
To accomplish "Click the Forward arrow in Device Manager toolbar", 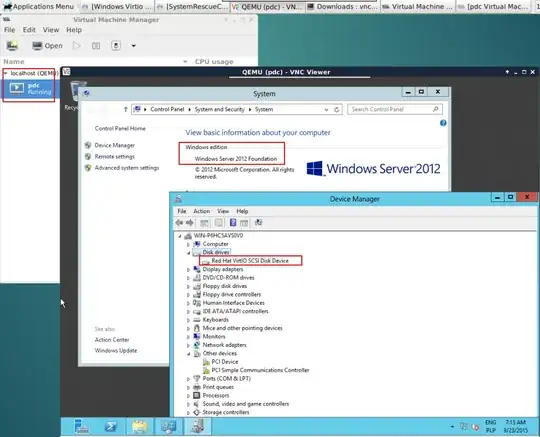I will (190, 223).
